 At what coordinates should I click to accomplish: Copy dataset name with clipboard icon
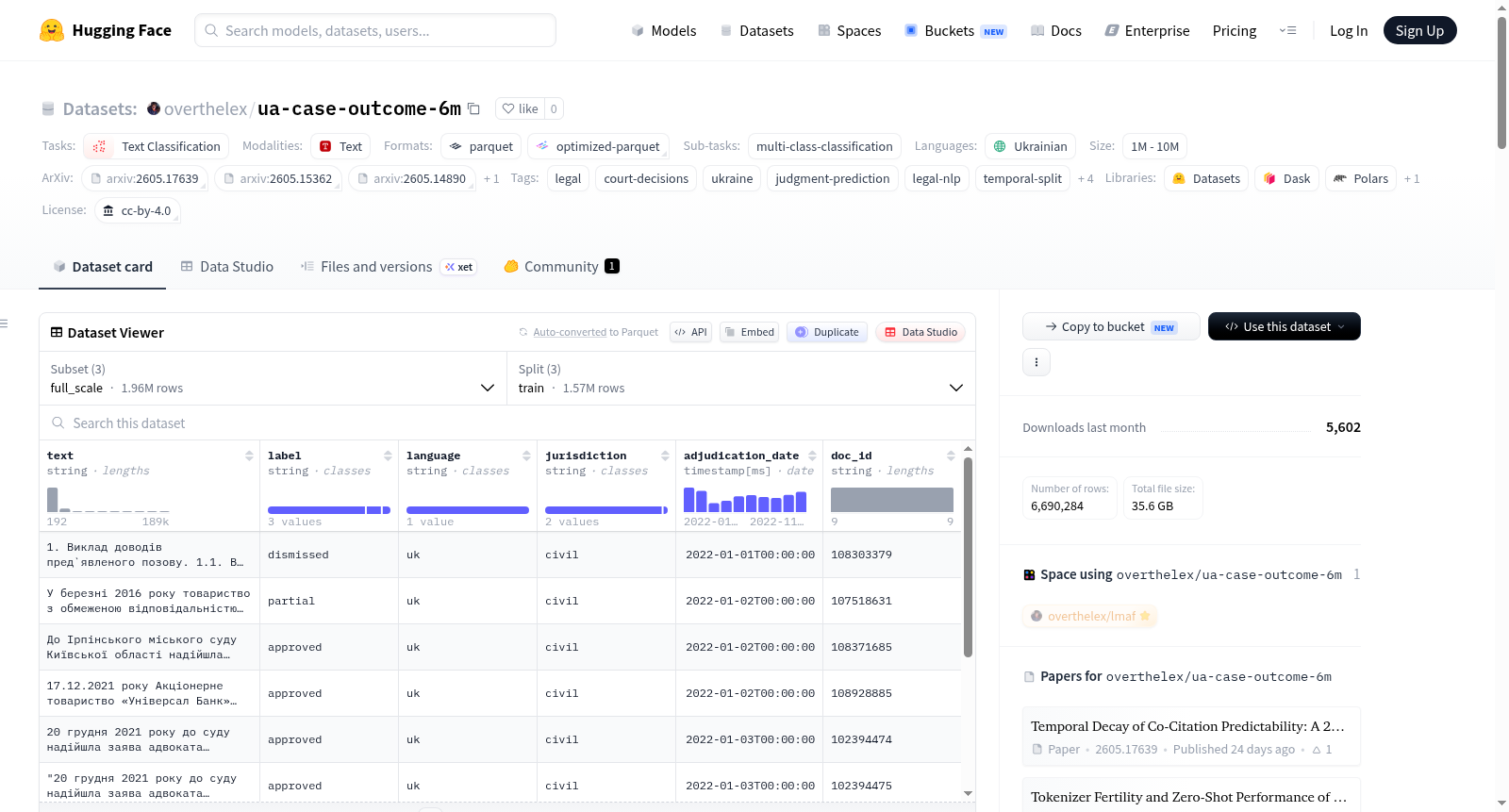pyautogui.click(x=474, y=108)
